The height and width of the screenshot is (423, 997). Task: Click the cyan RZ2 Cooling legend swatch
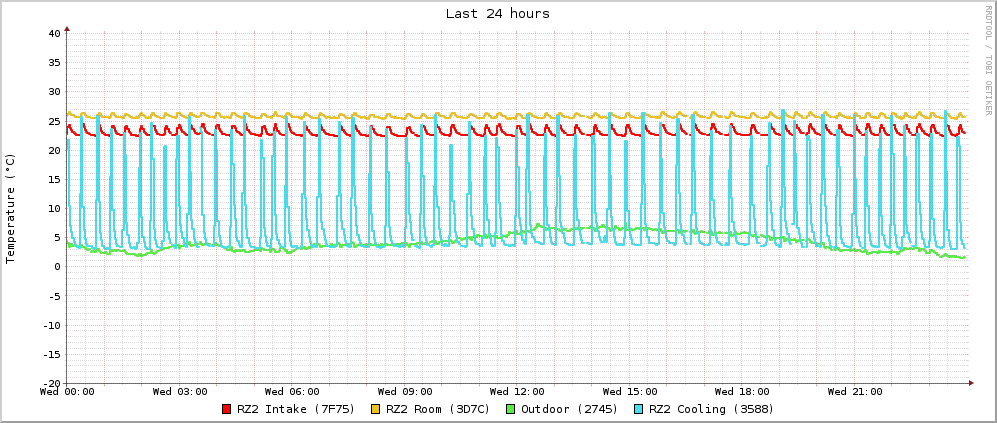click(639, 409)
